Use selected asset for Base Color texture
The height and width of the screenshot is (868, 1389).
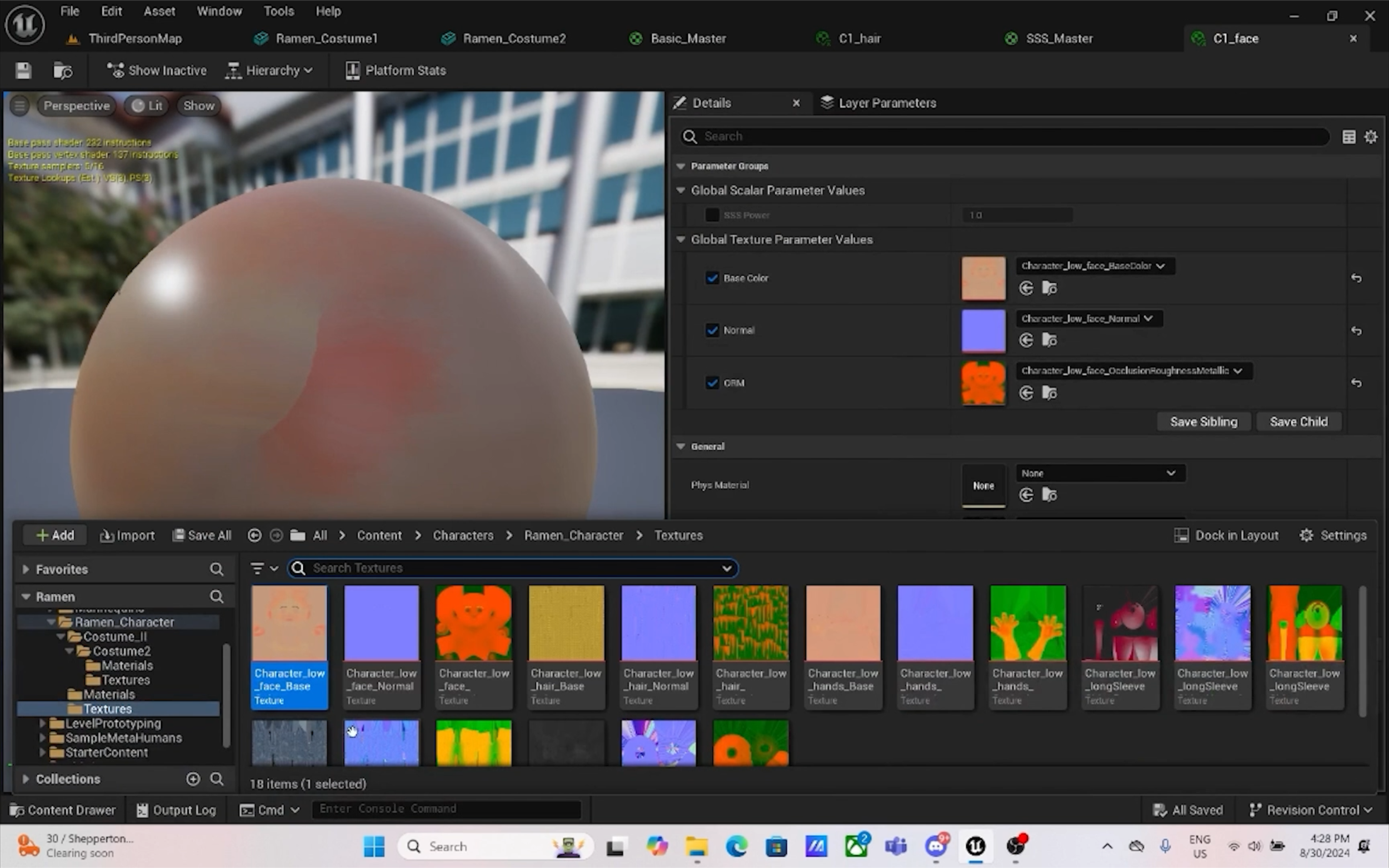pos(1026,288)
